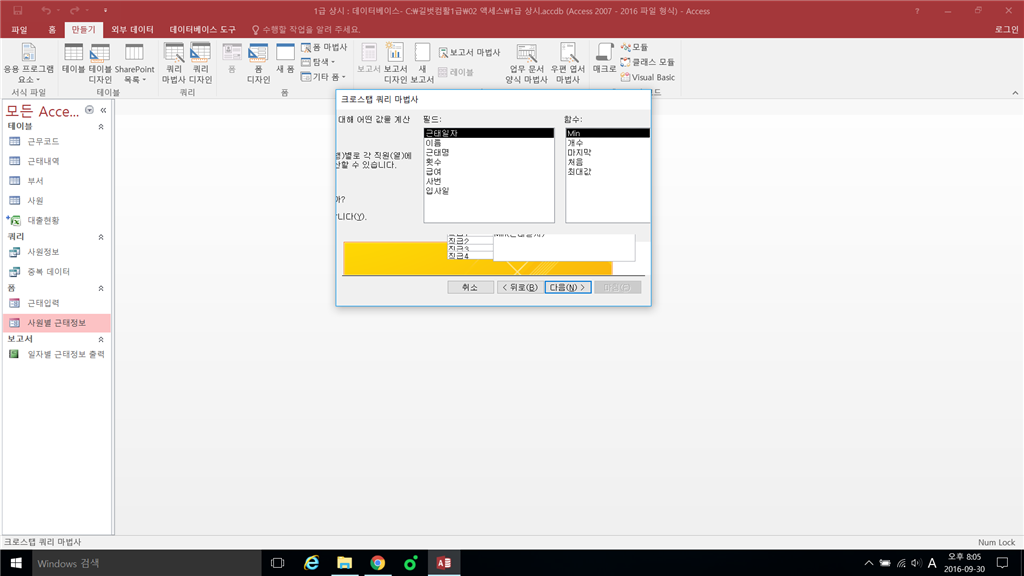This screenshot has width=1024, height=576.
Task: Open 데이터베이스 도구 tab
Action: (x=202, y=29)
